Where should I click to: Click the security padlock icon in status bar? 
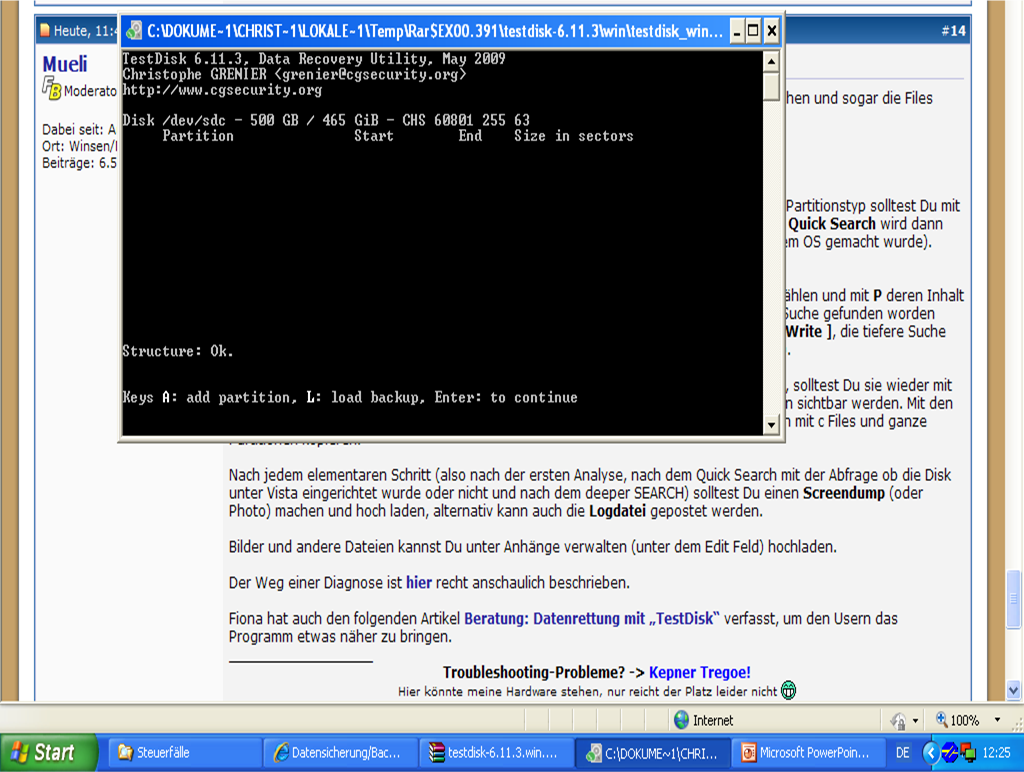(x=899, y=720)
